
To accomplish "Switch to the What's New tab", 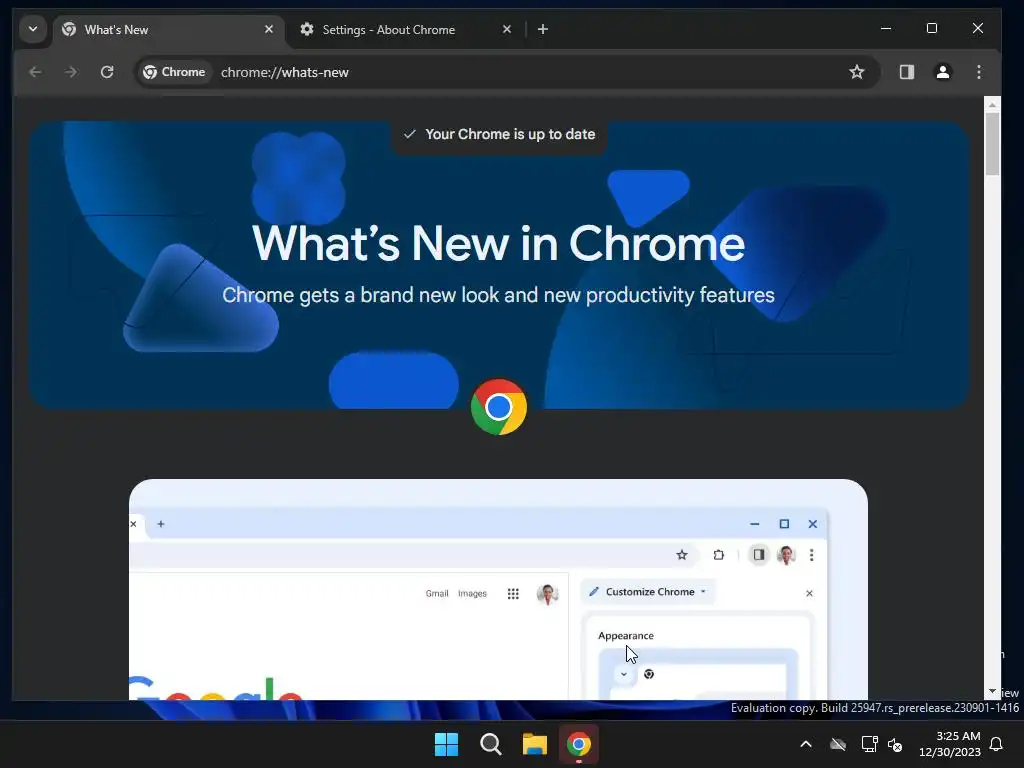I will click(168, 29).
